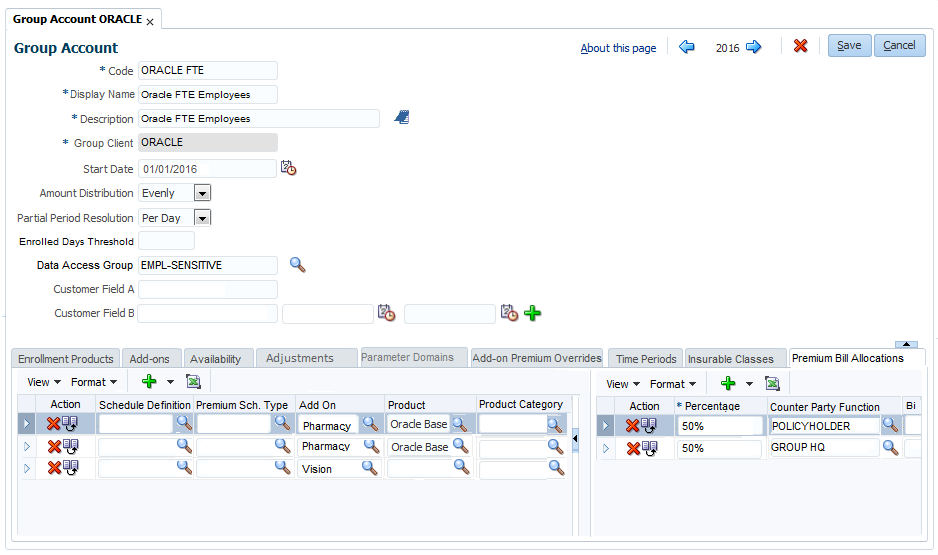Delete the Vision add-on row

(x=54, y=468)
